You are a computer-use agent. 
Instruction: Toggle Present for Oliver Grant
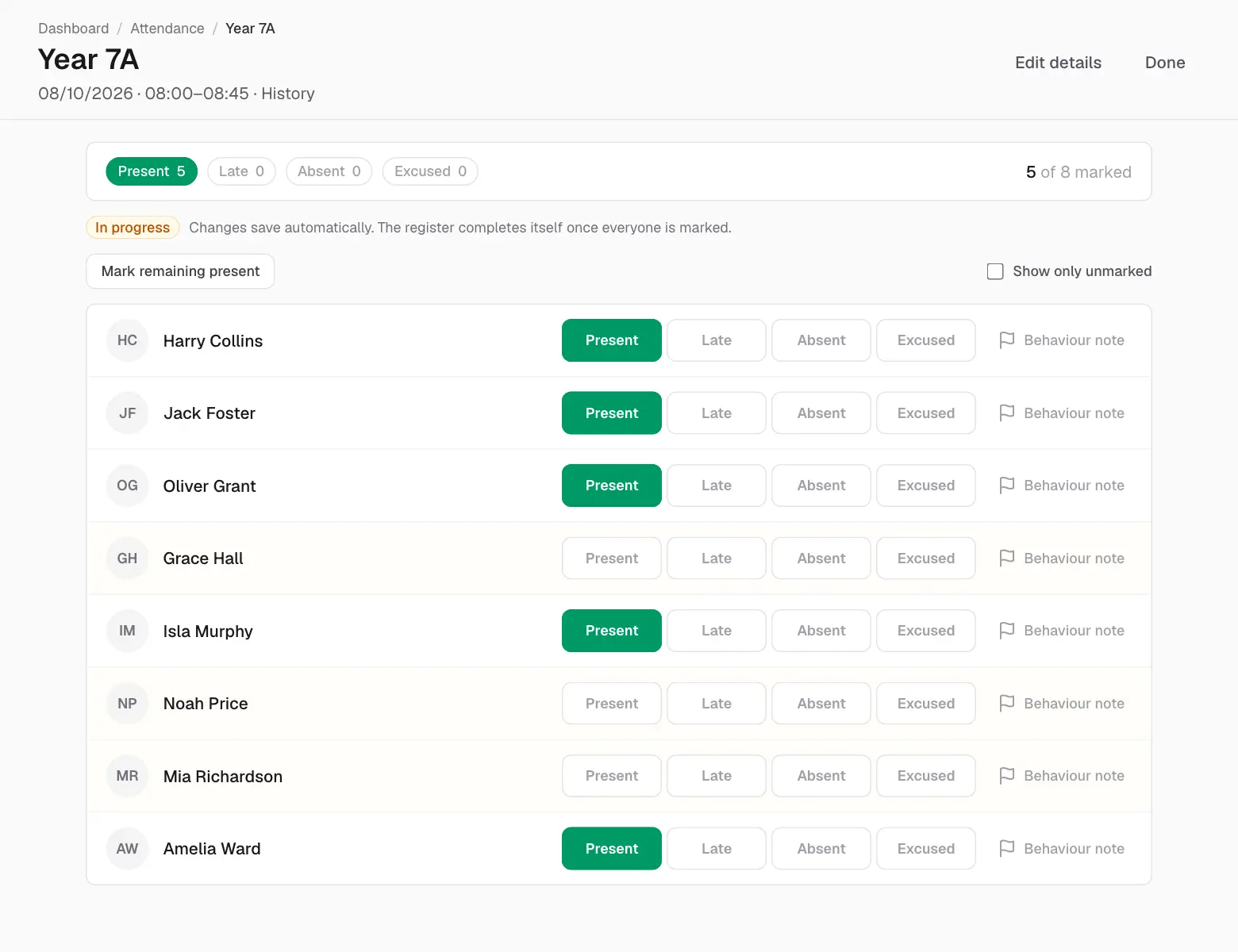tap(612, 486)
